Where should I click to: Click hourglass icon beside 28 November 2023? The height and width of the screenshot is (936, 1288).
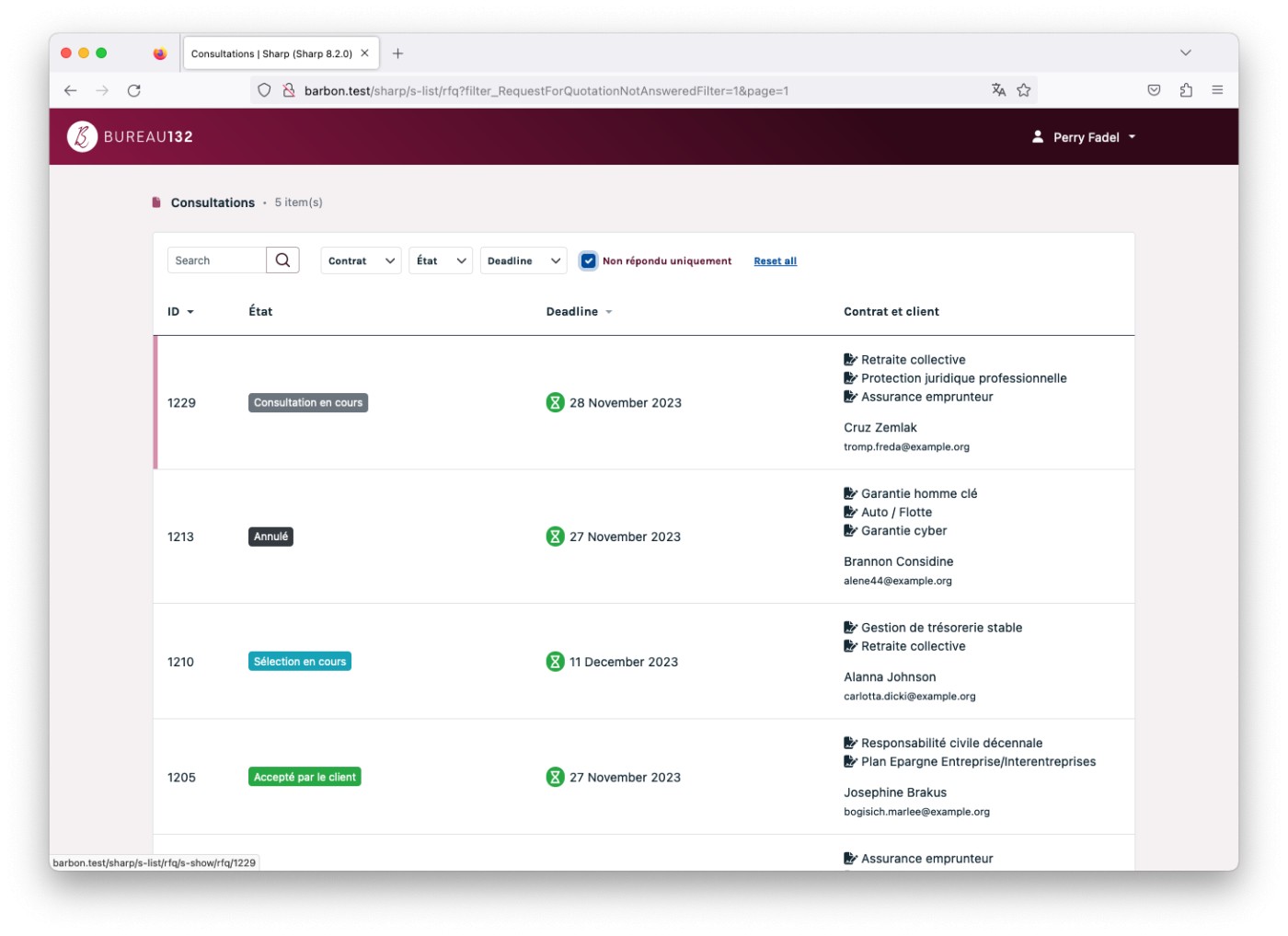click(x=555, y=402)
